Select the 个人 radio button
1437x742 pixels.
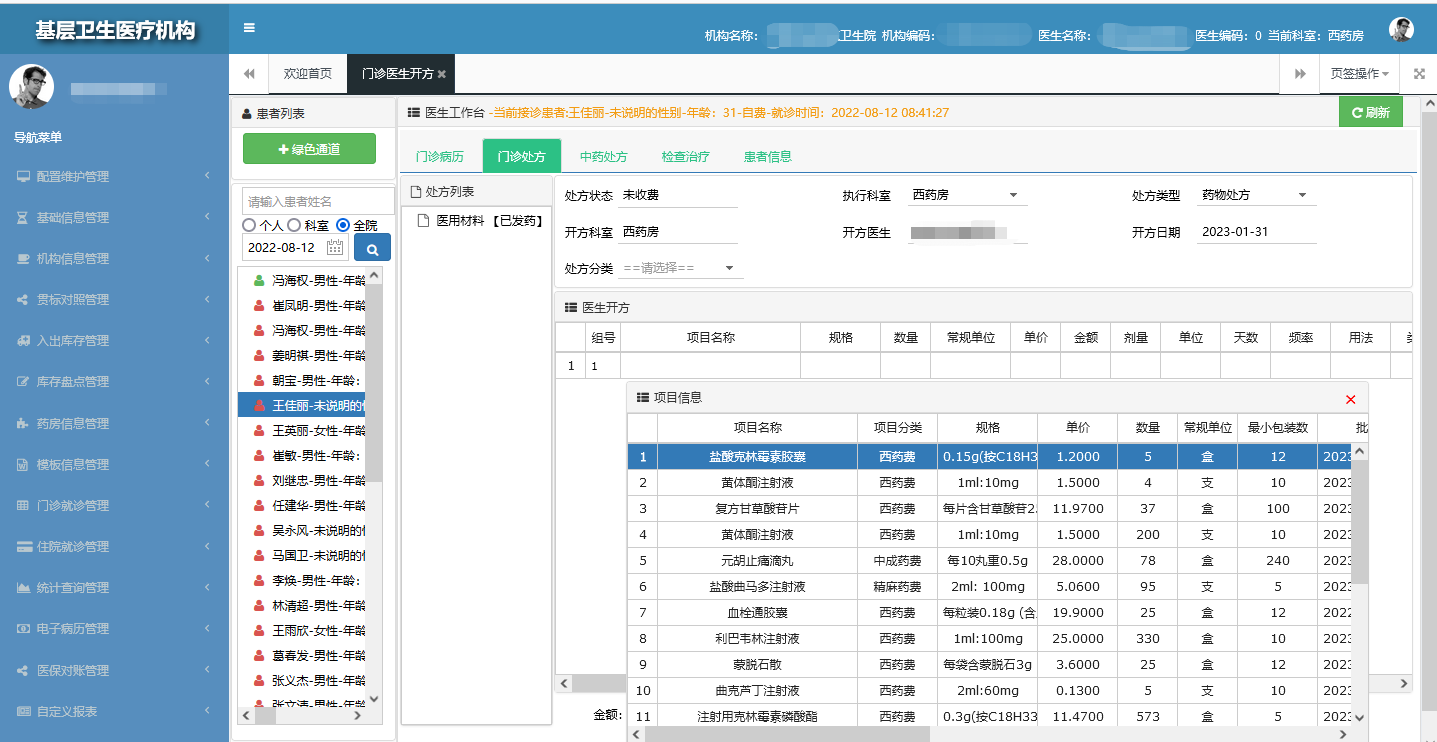pos(249,226)
